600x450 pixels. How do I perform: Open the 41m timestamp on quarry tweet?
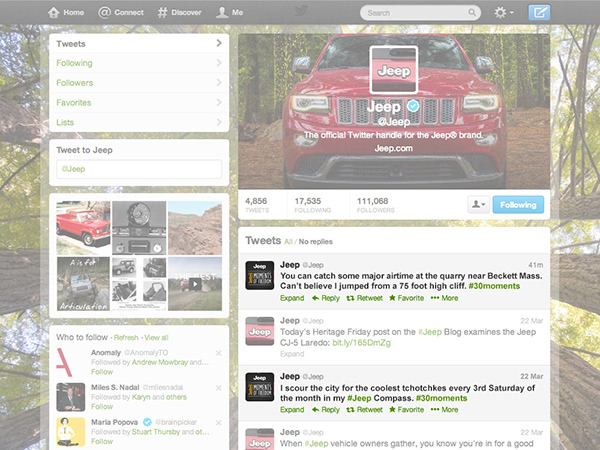click(x=535, y=265)
